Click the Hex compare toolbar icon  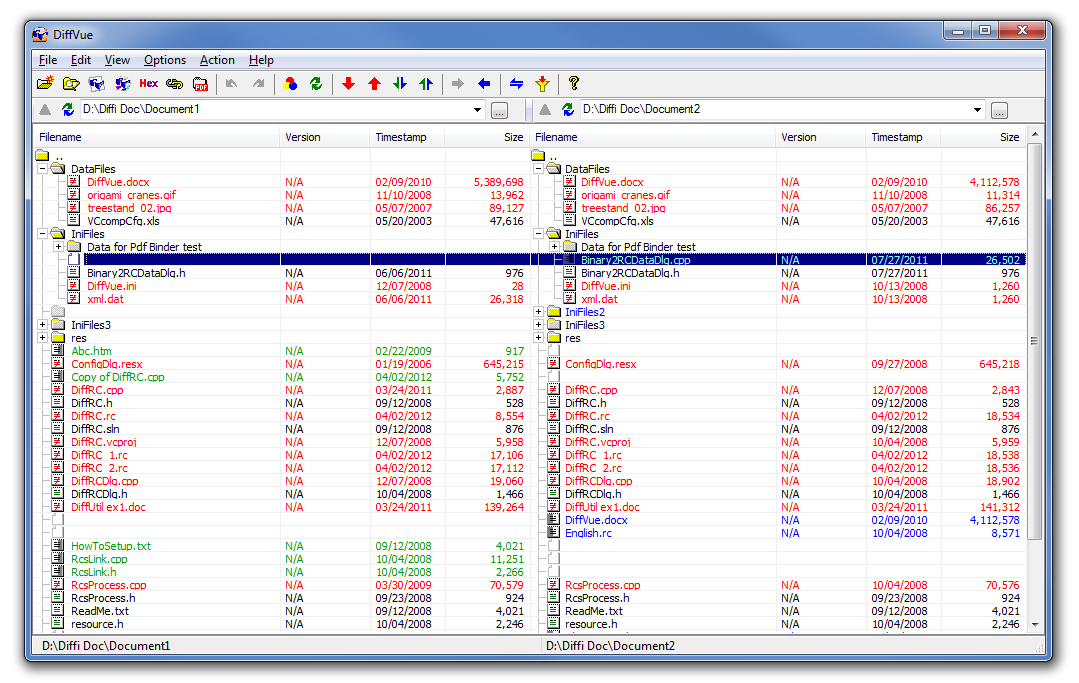[148, 84]
